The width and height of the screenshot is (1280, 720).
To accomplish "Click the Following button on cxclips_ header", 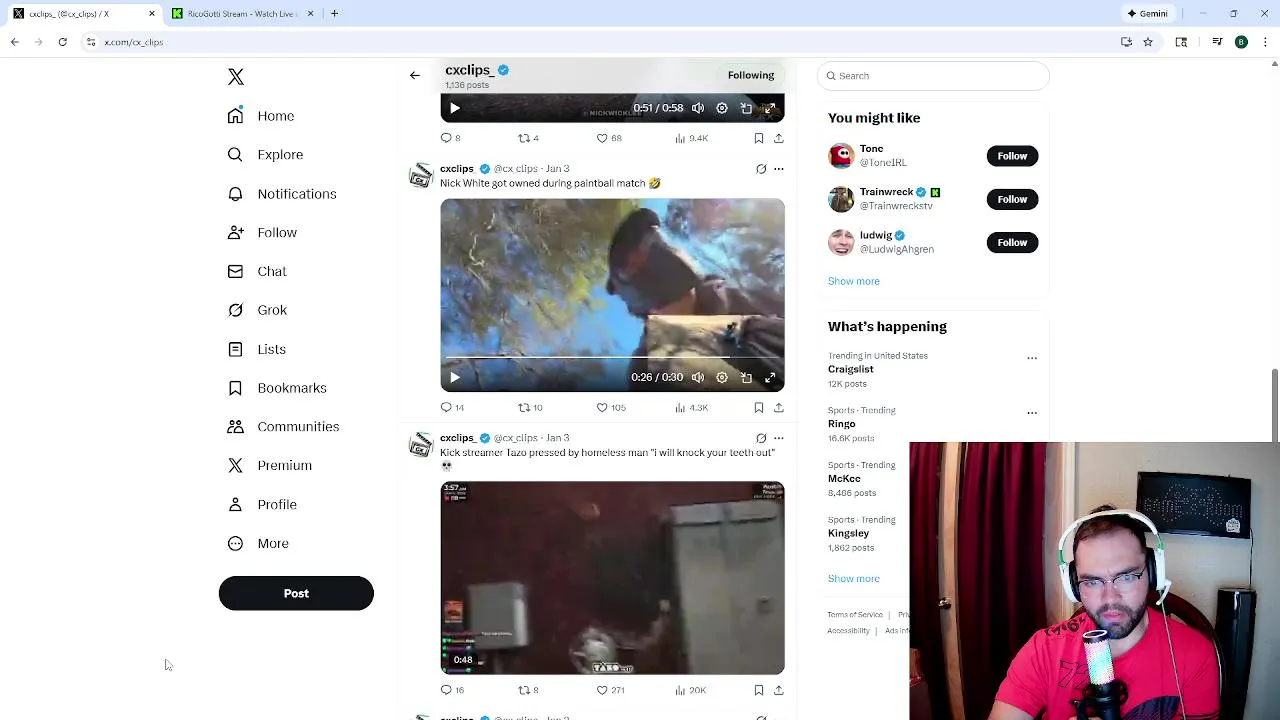I will (751, 75).
